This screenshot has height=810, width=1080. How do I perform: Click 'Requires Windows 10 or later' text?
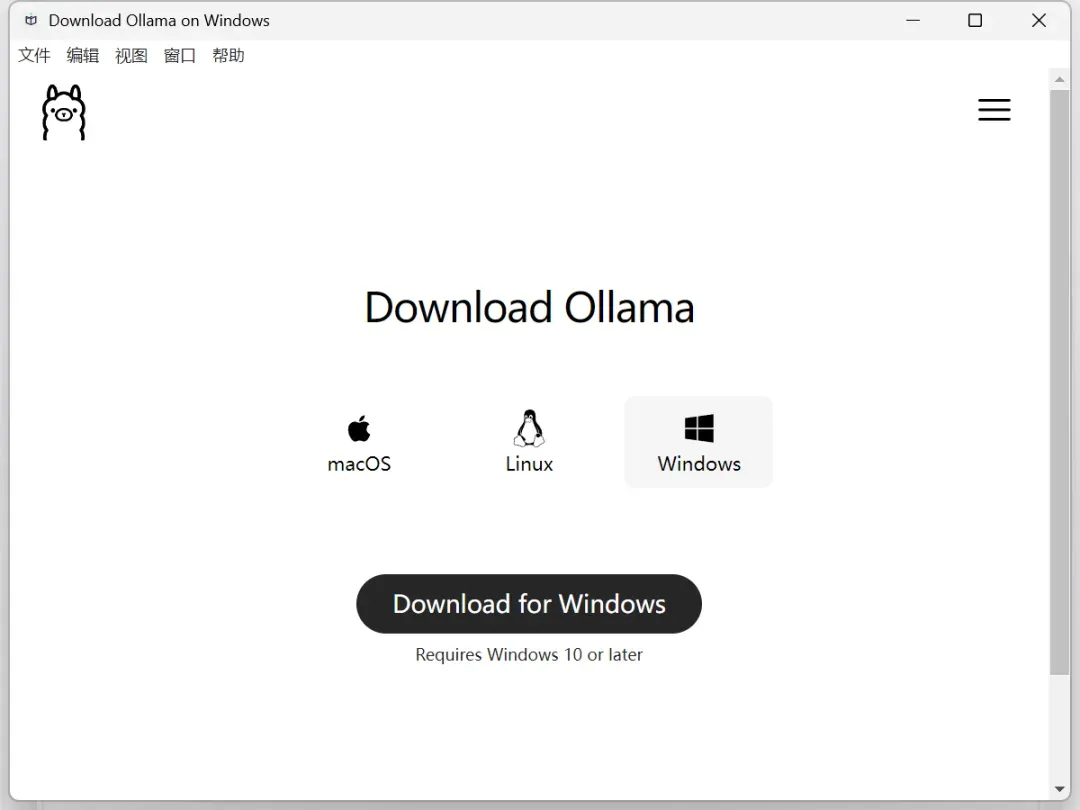529,654
